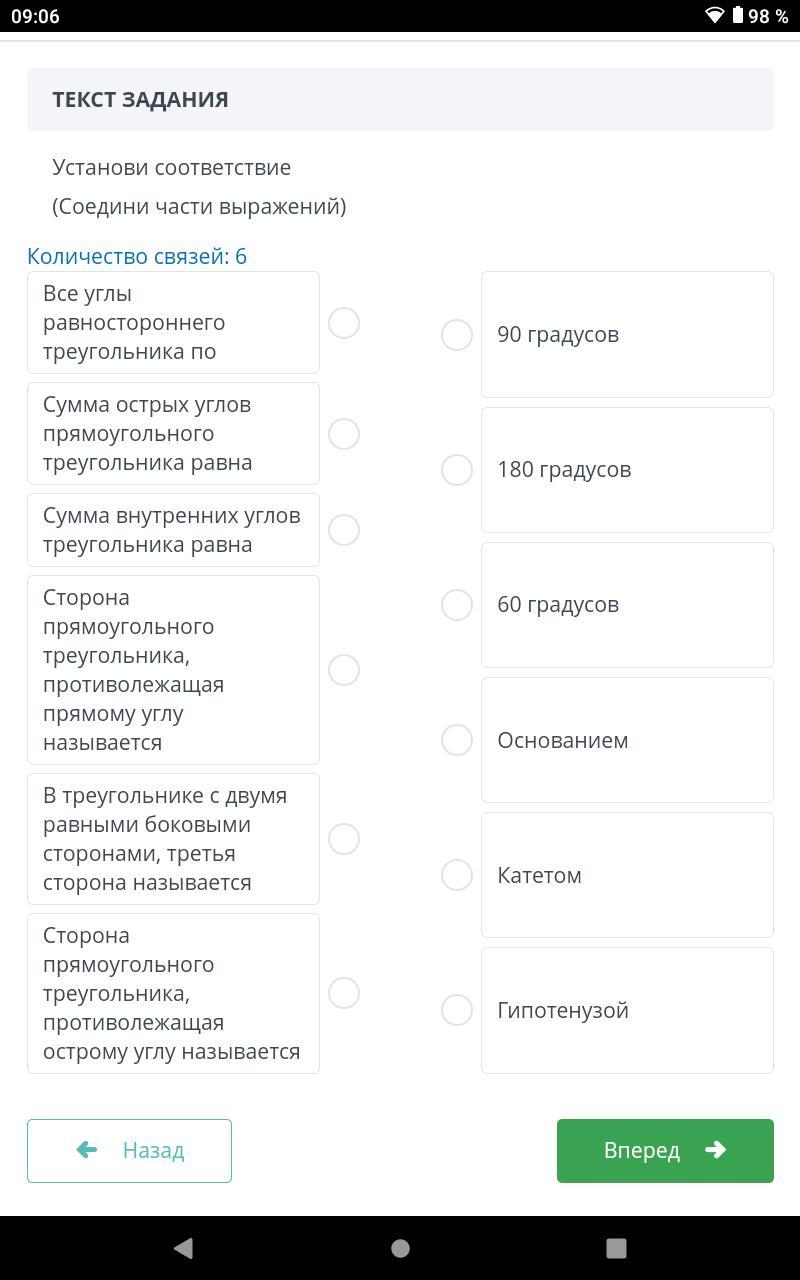
Task: Select radio beside 'Гипотенузой' answer
Action: [457, 1010]
